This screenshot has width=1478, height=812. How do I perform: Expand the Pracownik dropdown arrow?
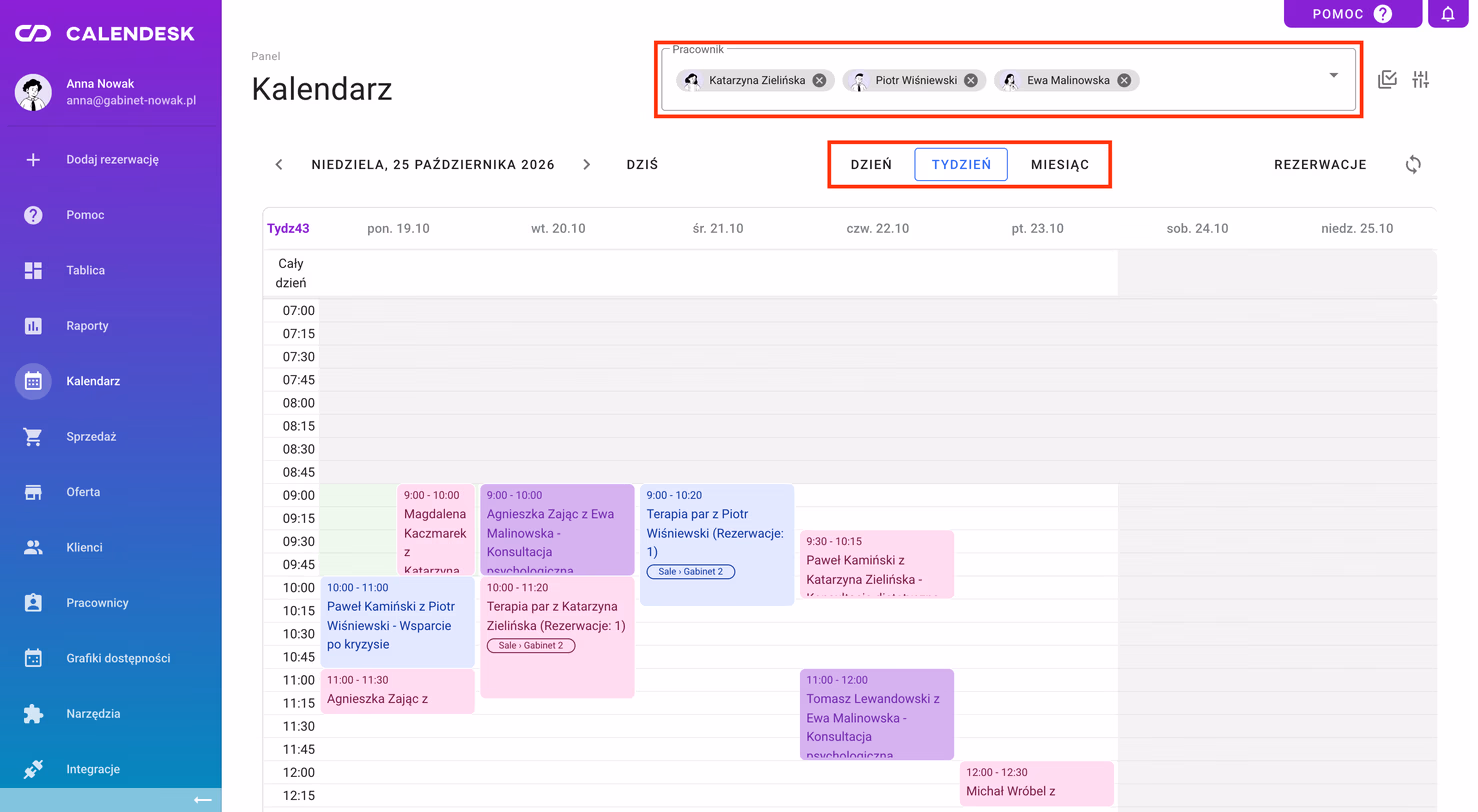tap(1333, 75)
